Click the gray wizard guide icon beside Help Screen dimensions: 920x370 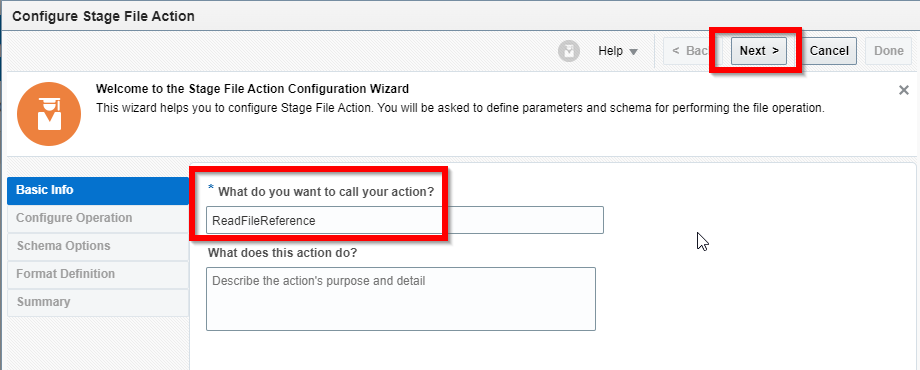569,51
